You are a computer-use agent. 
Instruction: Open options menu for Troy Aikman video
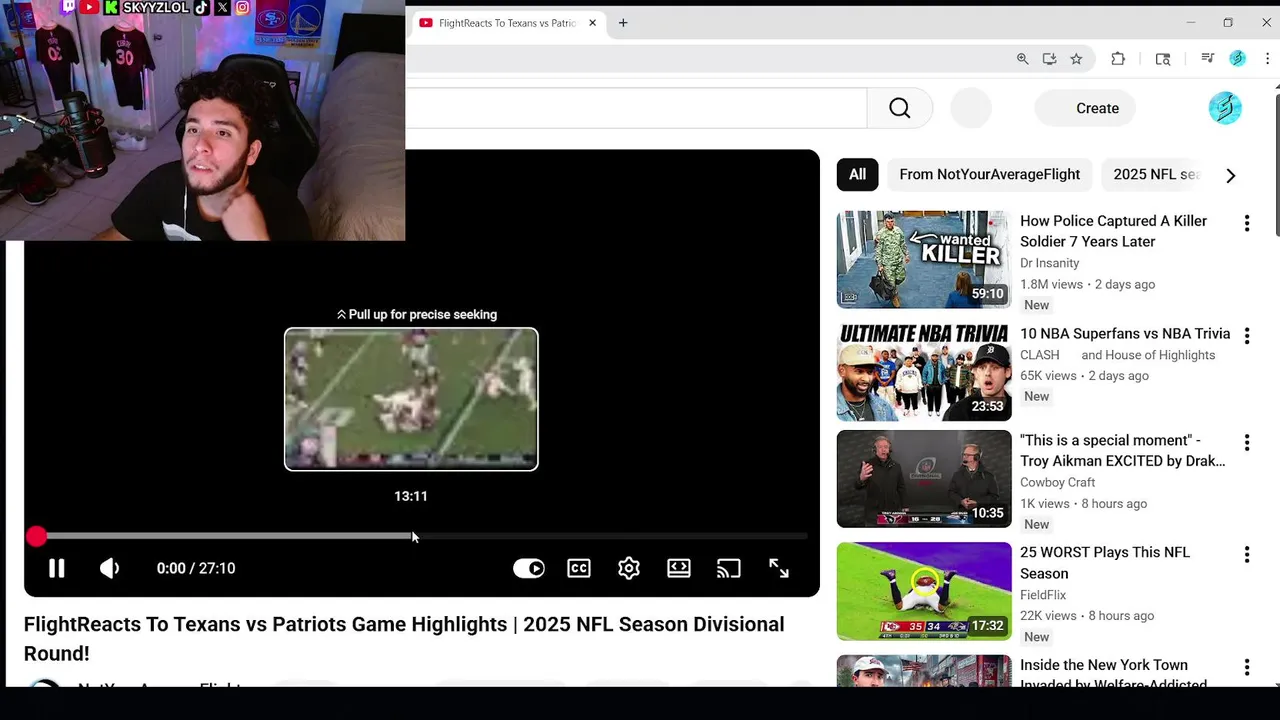(1247, 443)
